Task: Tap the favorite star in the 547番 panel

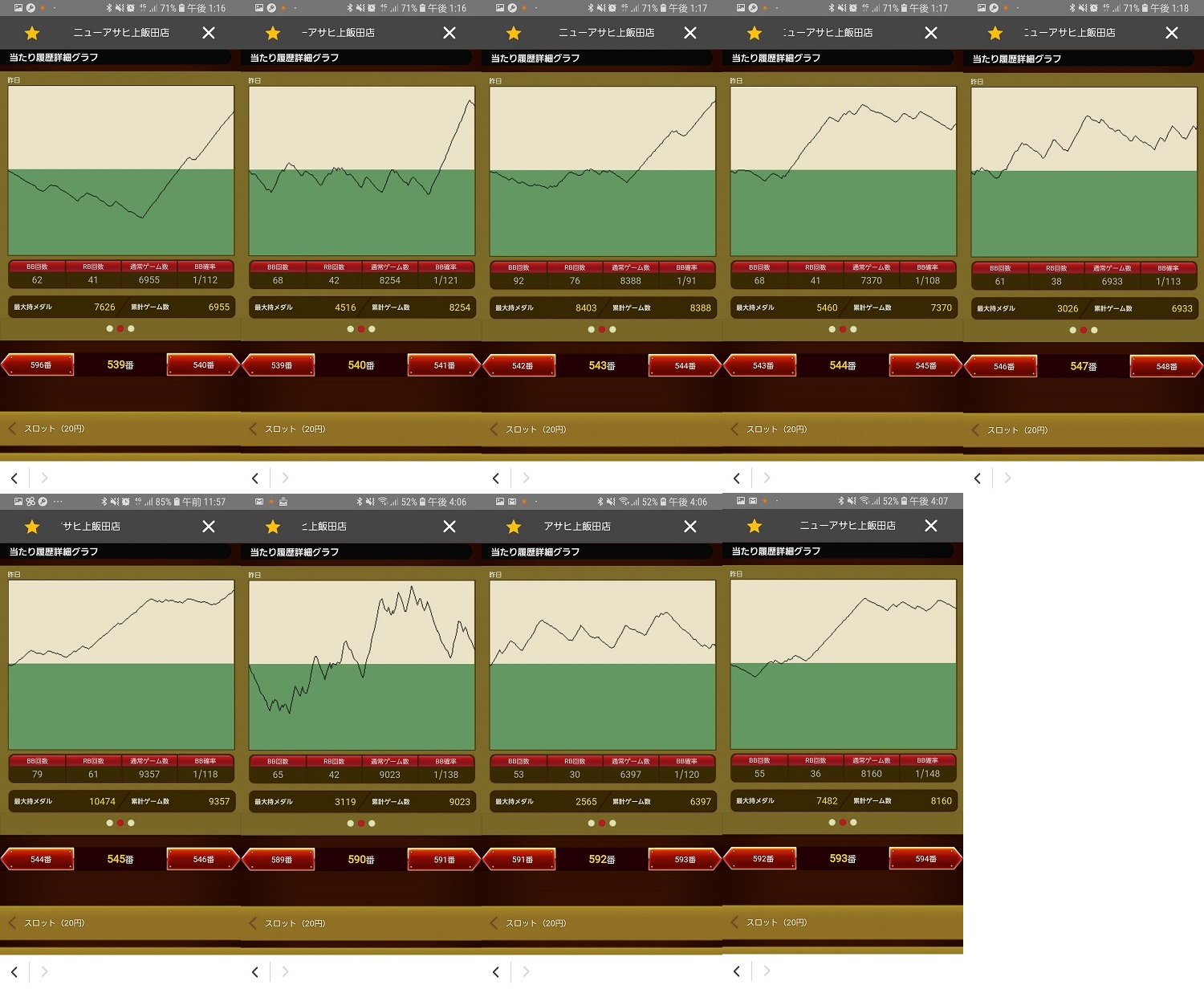Action: (995, 33)
